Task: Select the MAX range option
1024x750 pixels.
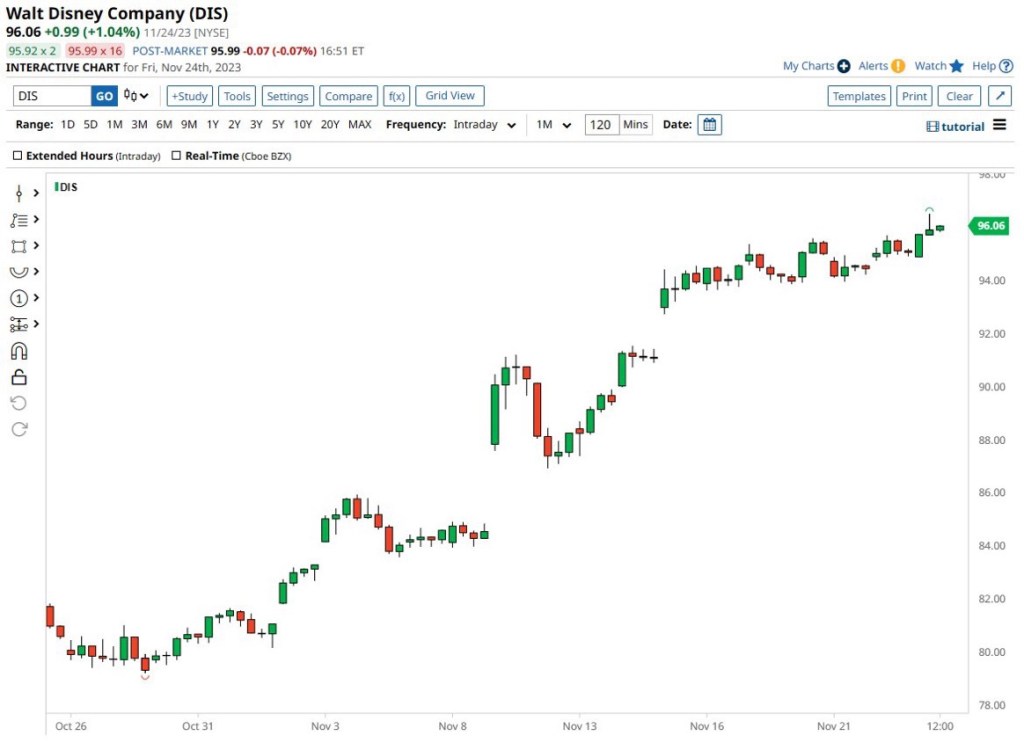Action: tap(360, 125)
